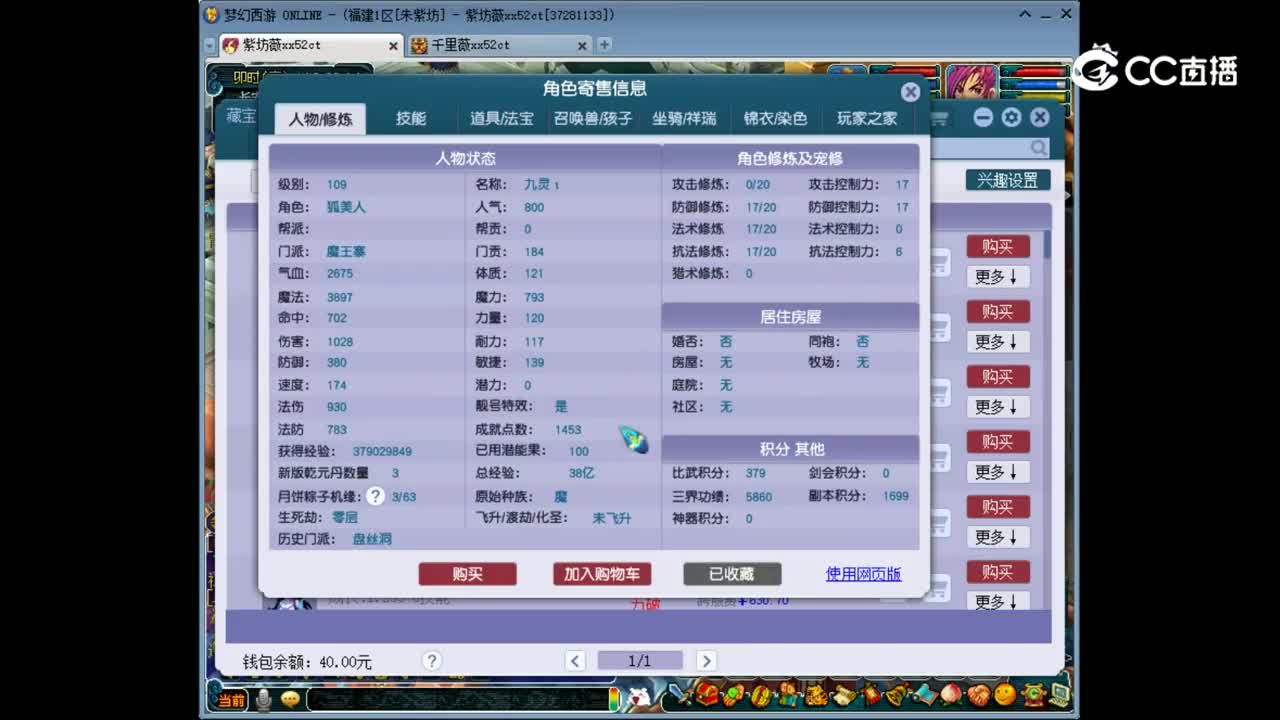
Task: Go to the previous listing page
Action: pyautogui.click(x=575, y=661)
